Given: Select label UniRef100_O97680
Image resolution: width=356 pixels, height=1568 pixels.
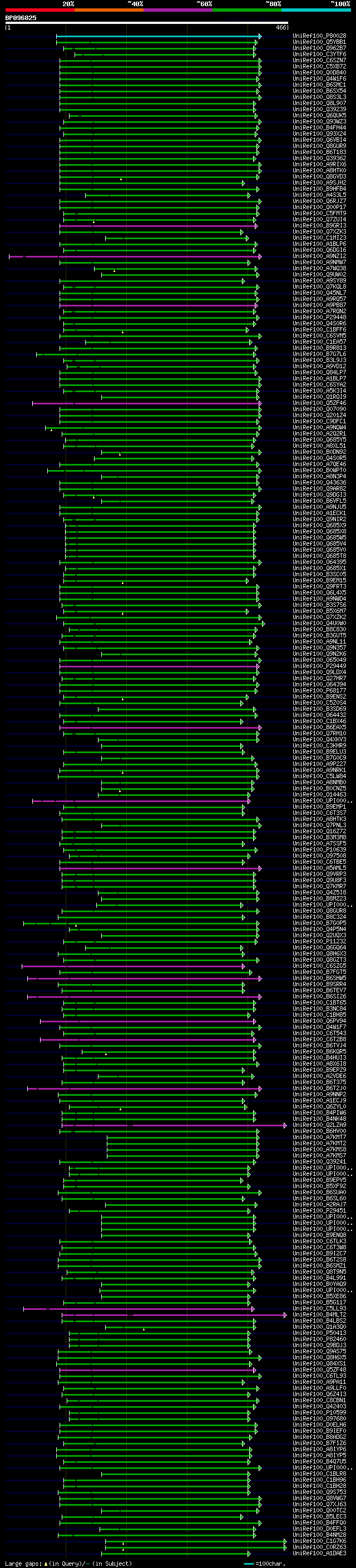Looking at the screenshot, I should pyautogui.click(x=319, y=1418).
